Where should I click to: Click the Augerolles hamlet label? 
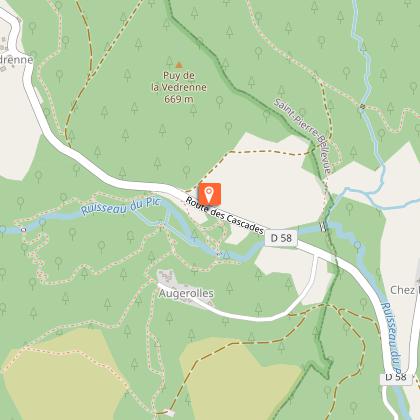(186, 293)
